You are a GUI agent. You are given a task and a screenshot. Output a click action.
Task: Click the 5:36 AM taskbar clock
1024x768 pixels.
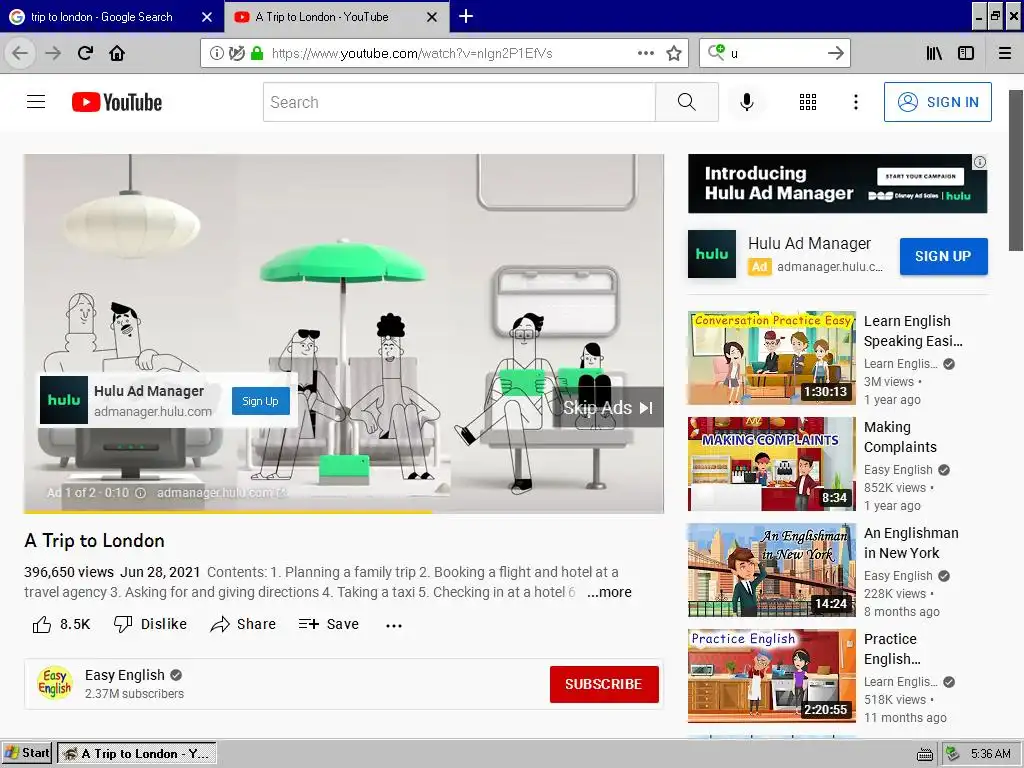point(990,754)
